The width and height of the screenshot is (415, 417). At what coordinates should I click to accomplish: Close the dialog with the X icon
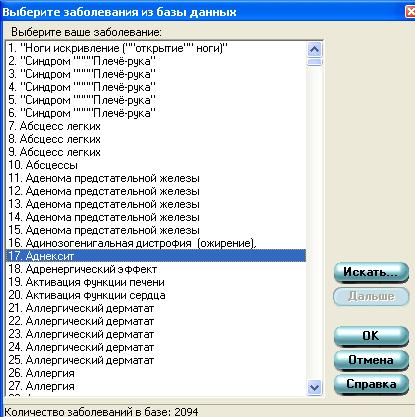pyautogui.click(x=410, y=12)
